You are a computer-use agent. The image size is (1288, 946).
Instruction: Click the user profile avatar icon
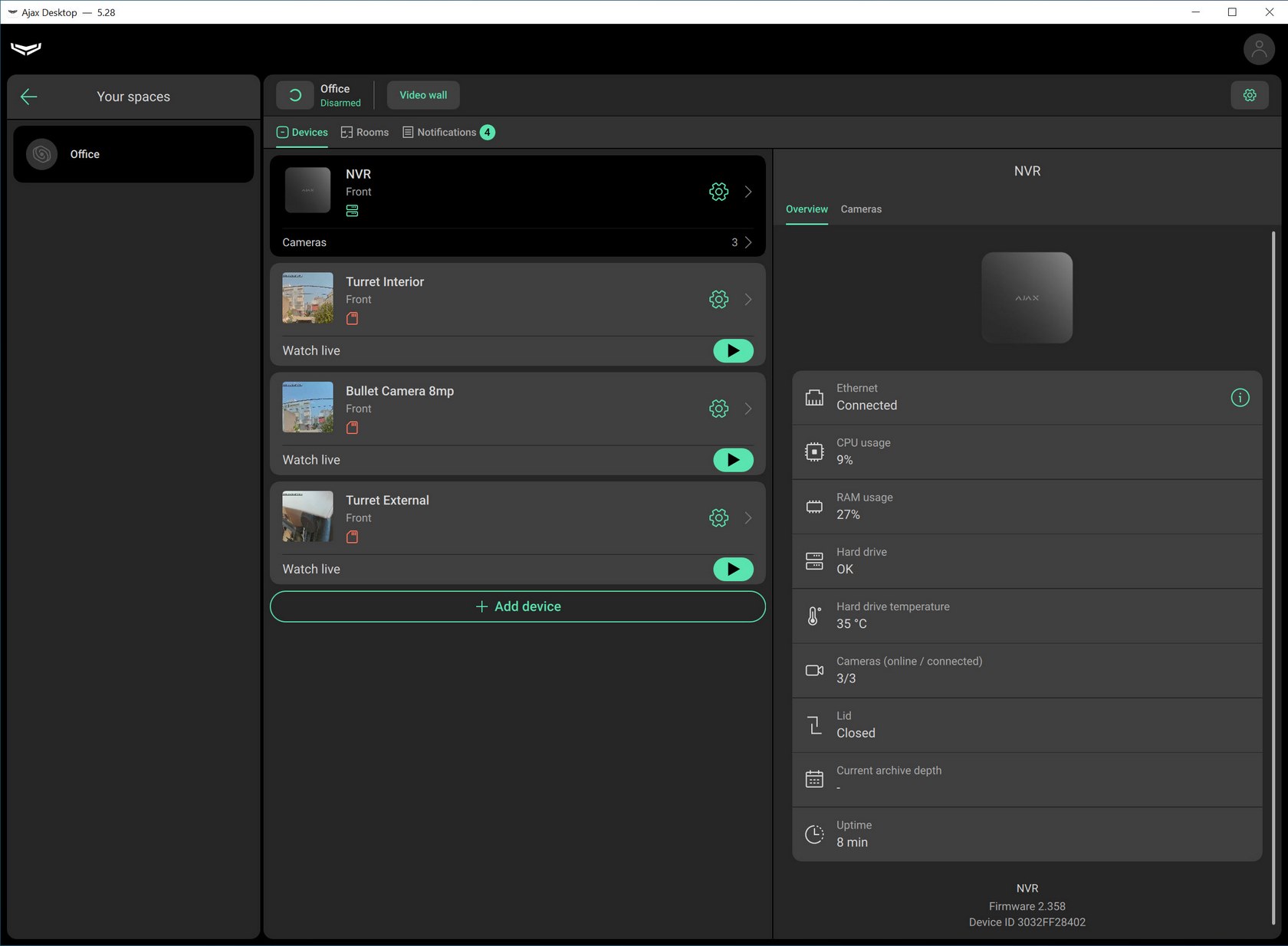coord(1258,50)
